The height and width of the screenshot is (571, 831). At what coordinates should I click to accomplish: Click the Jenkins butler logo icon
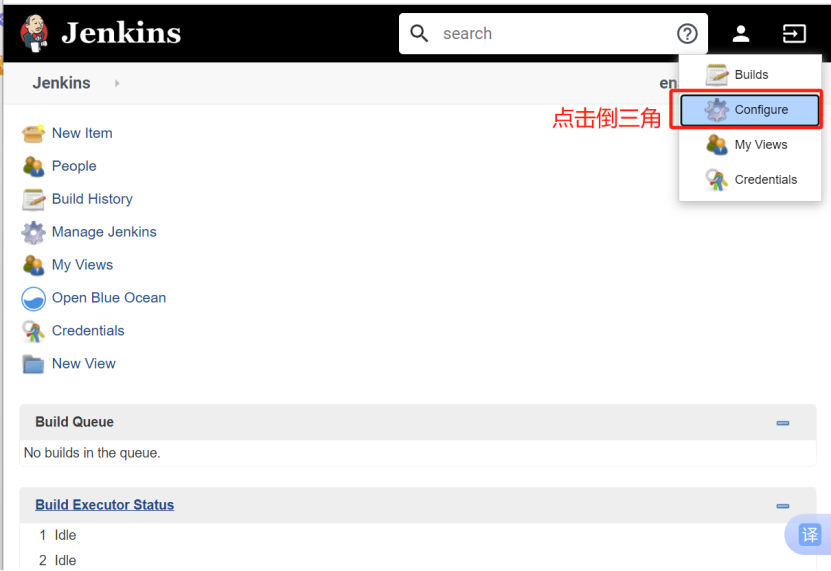34,33
